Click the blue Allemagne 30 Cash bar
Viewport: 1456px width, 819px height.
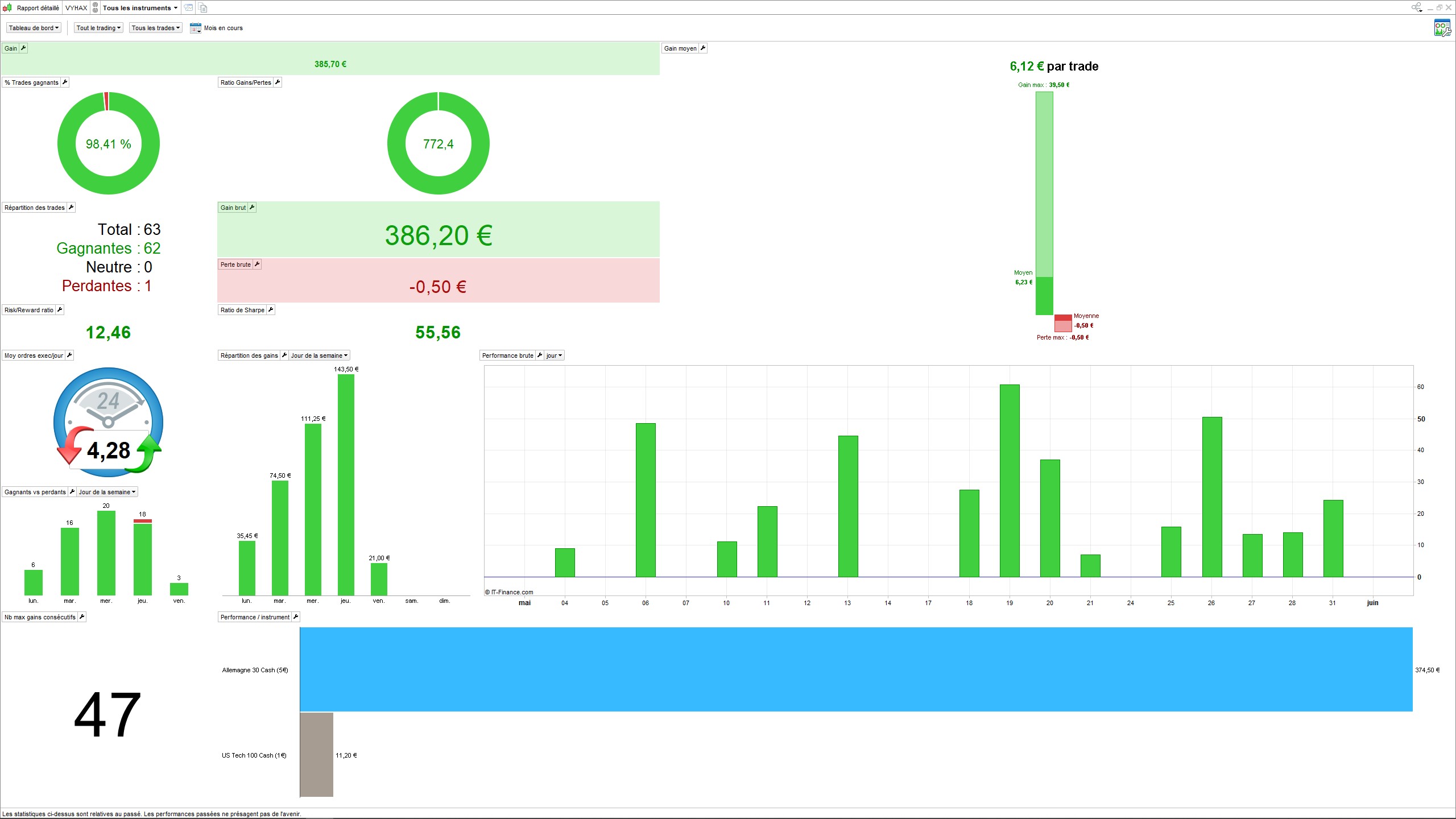(x=856, y=669)
